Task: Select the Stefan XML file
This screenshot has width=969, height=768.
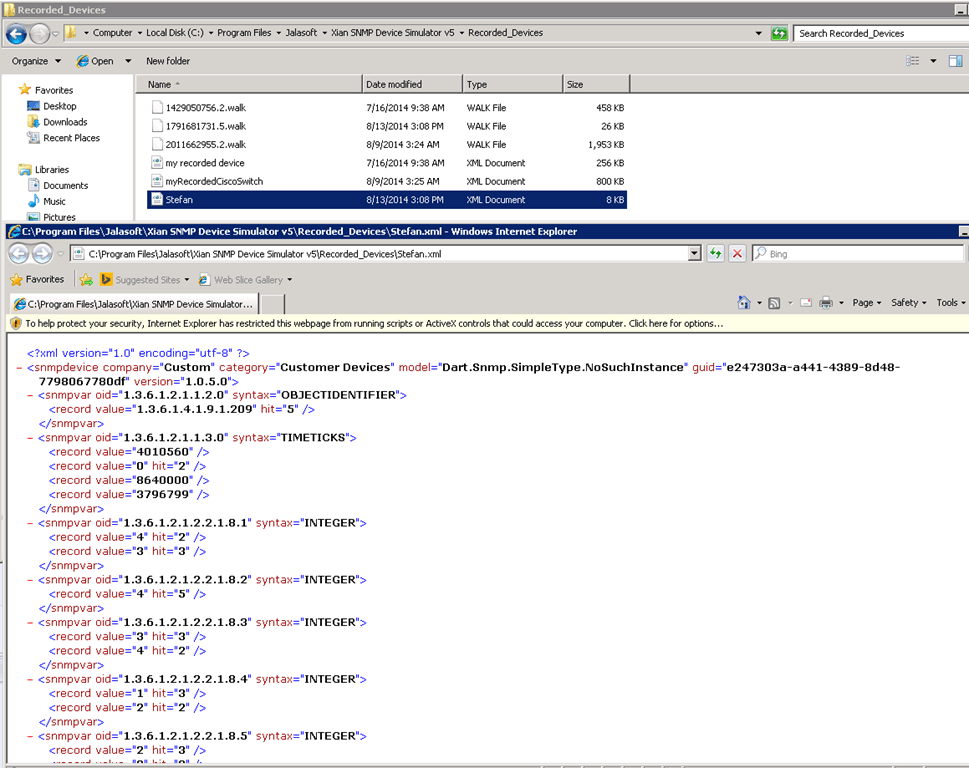Action: pyautogui.click(x=387, y=200)
